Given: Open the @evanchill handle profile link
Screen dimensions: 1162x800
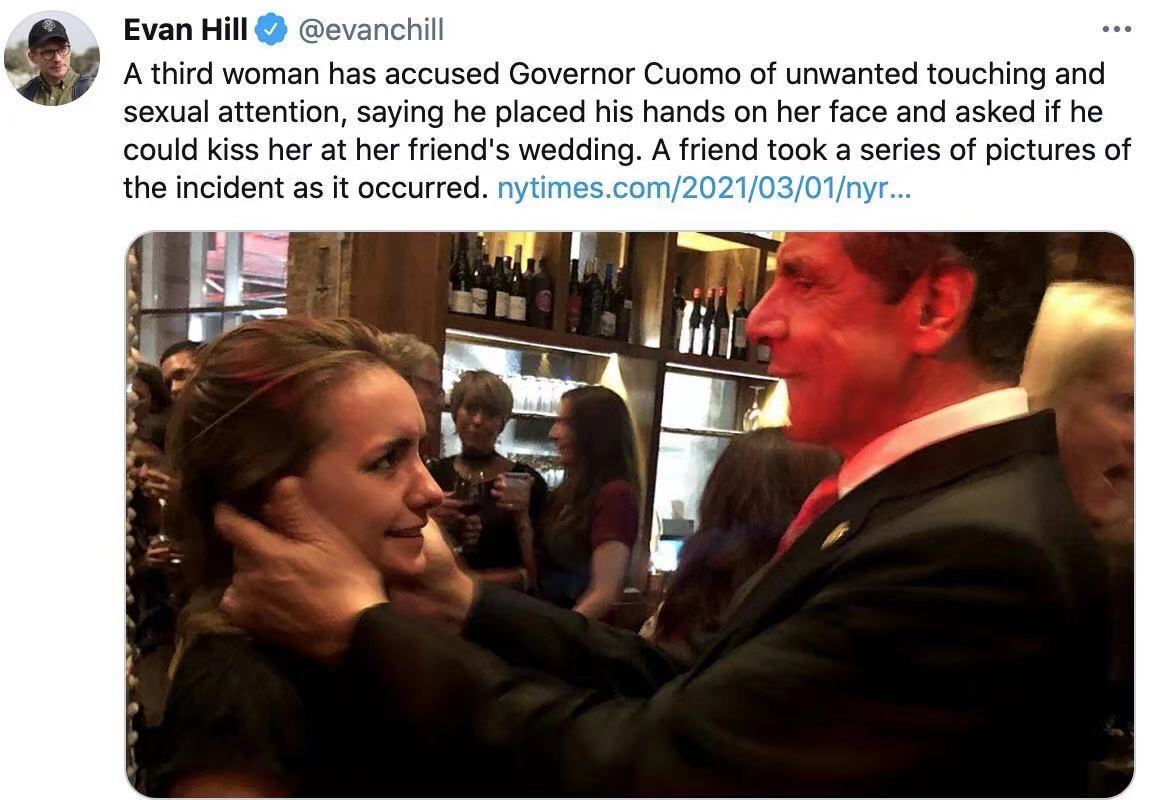Looking at the screenshot, I should (x=371, y=30).
